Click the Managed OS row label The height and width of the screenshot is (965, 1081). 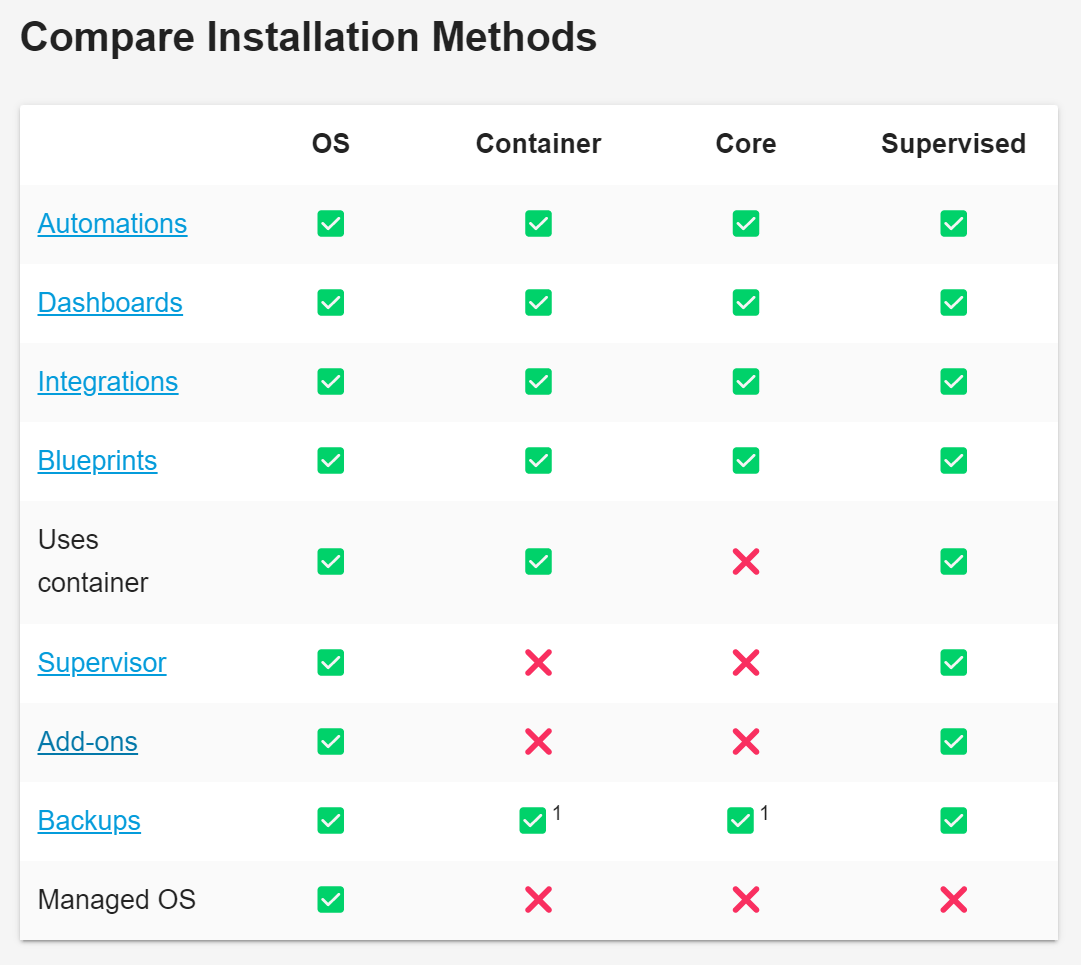[x=117, y=900]
